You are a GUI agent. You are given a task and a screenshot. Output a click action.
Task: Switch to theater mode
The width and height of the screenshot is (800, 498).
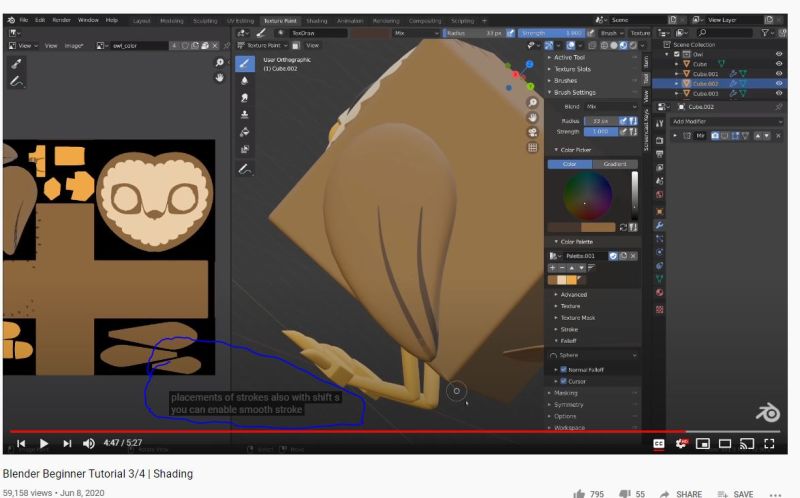724,443
